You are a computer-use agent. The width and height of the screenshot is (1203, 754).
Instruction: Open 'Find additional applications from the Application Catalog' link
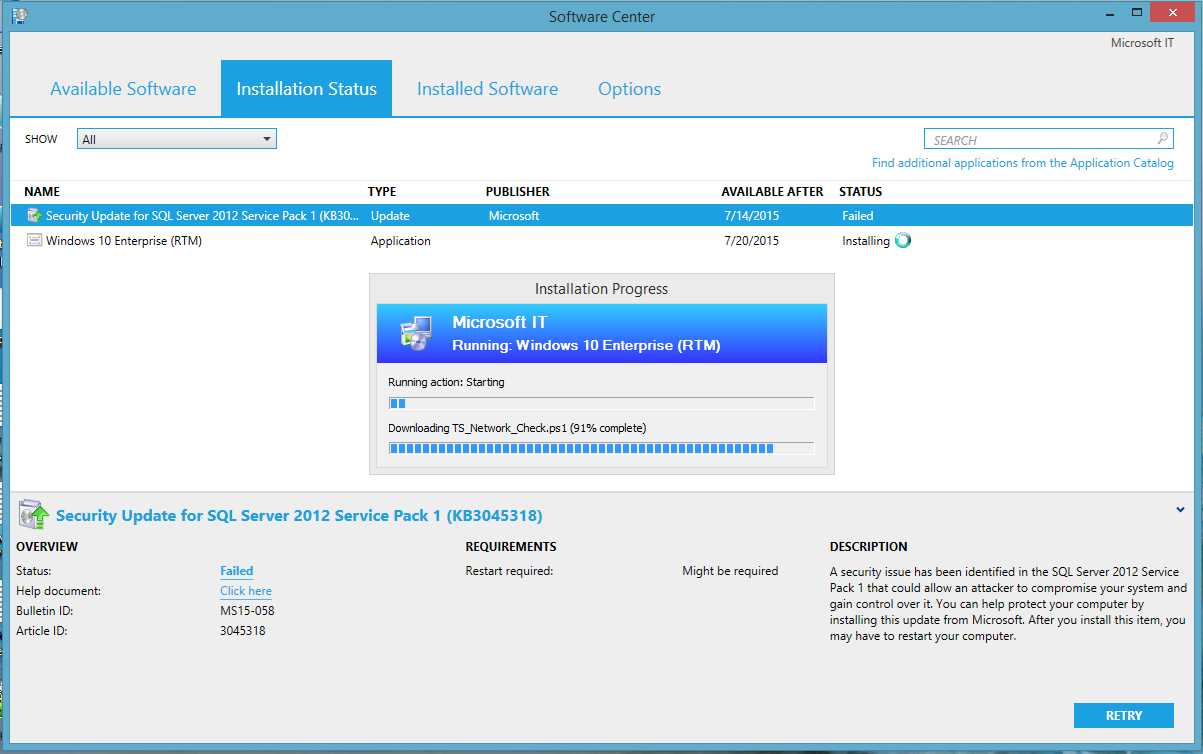coord(1023,163)
